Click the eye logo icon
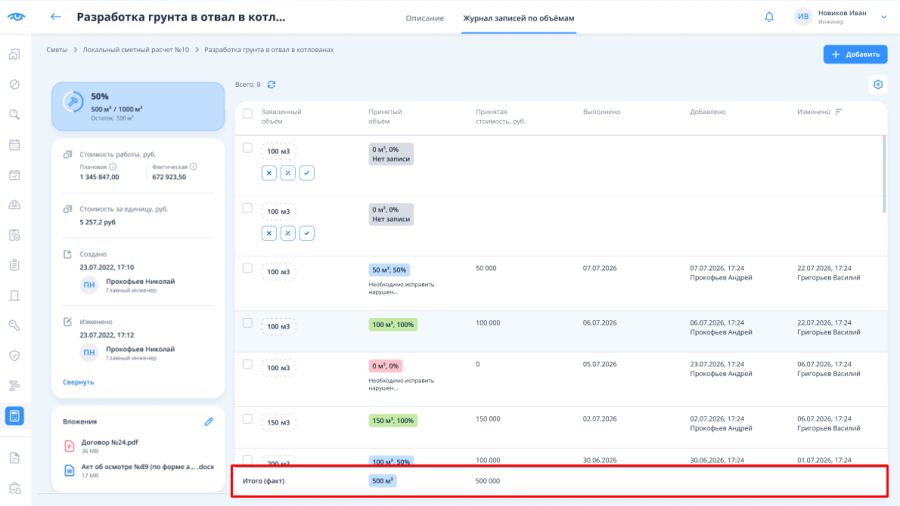 [x=16, y=17]
